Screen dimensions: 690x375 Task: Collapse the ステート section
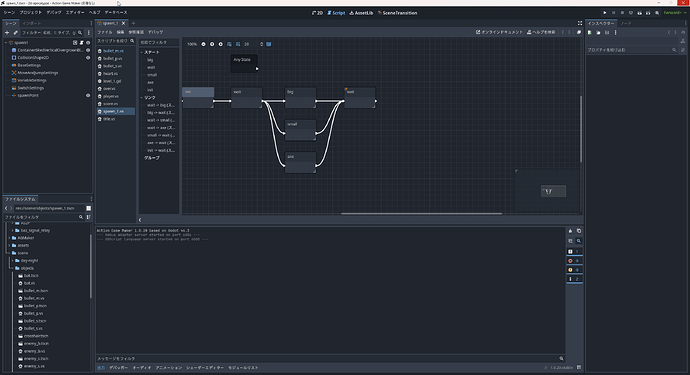point(142,52)
